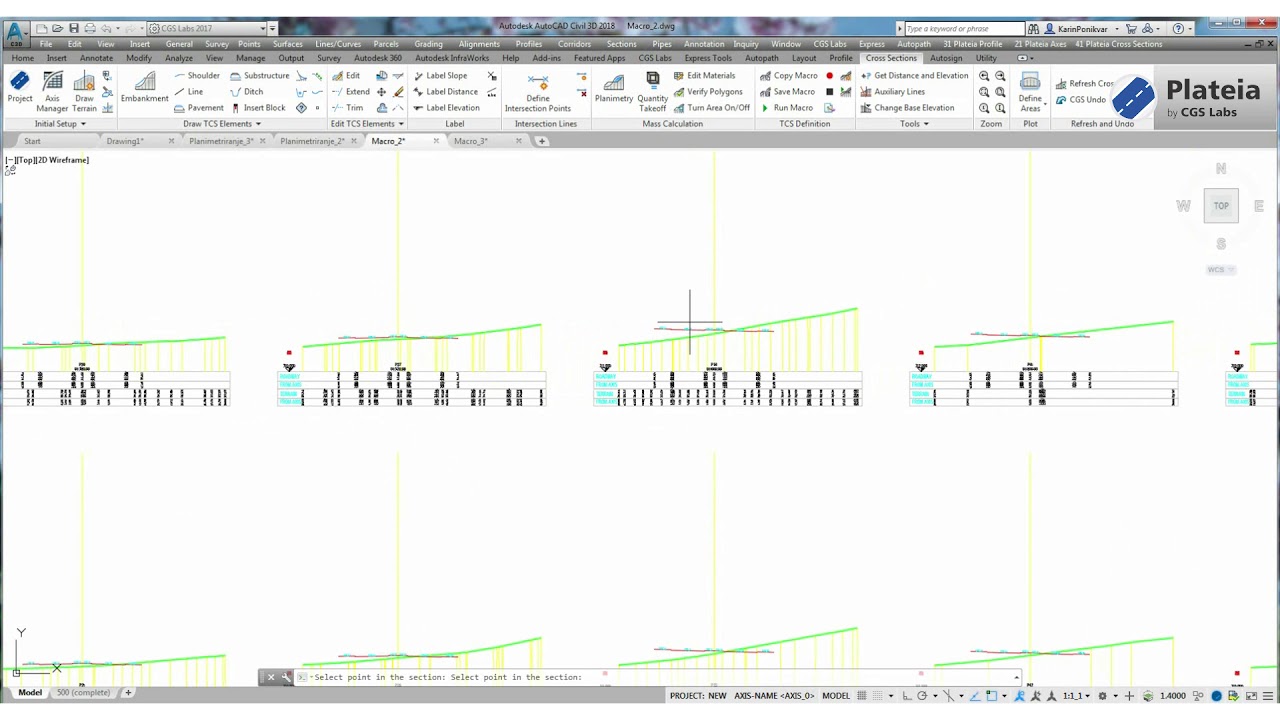
Task: Open Axis Manager
Action: [x=53, y=91]
